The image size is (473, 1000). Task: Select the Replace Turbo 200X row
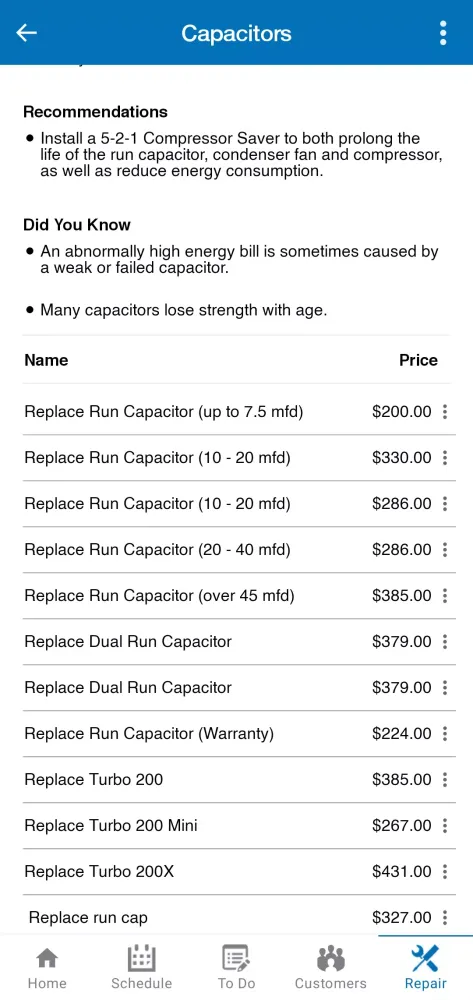239,871
